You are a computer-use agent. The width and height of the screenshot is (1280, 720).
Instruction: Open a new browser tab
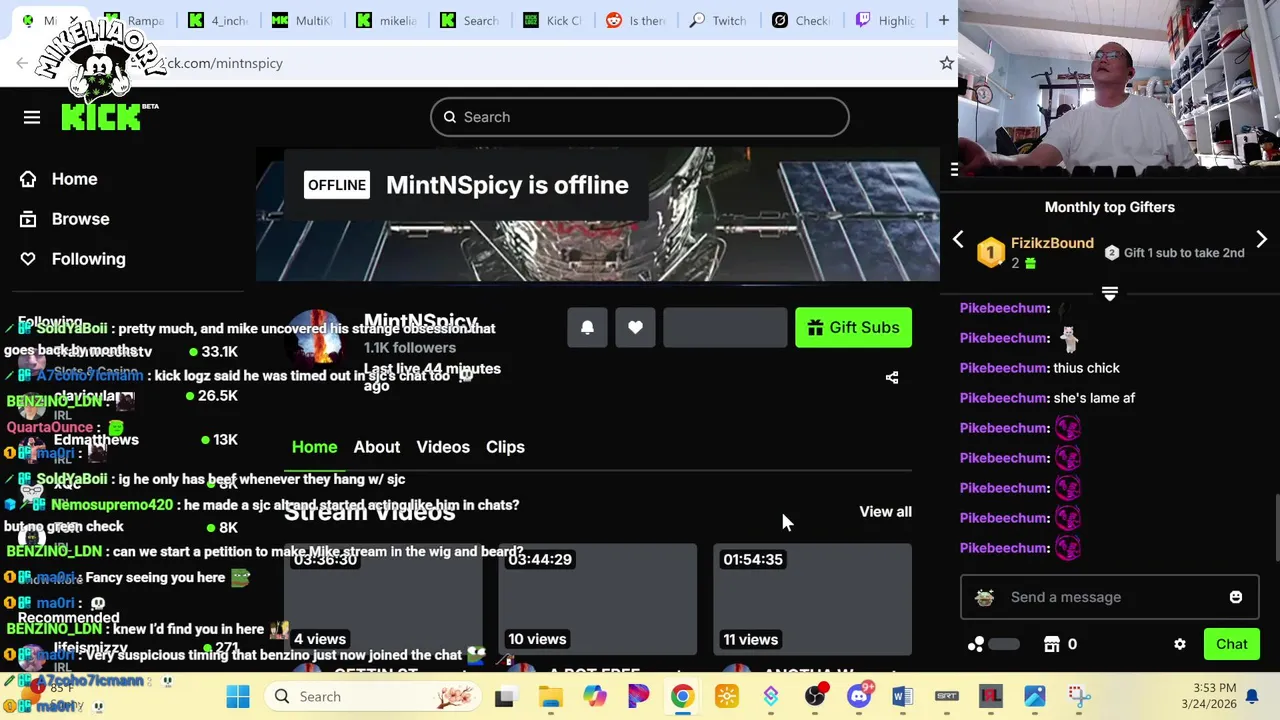click(x=943, y=20)
